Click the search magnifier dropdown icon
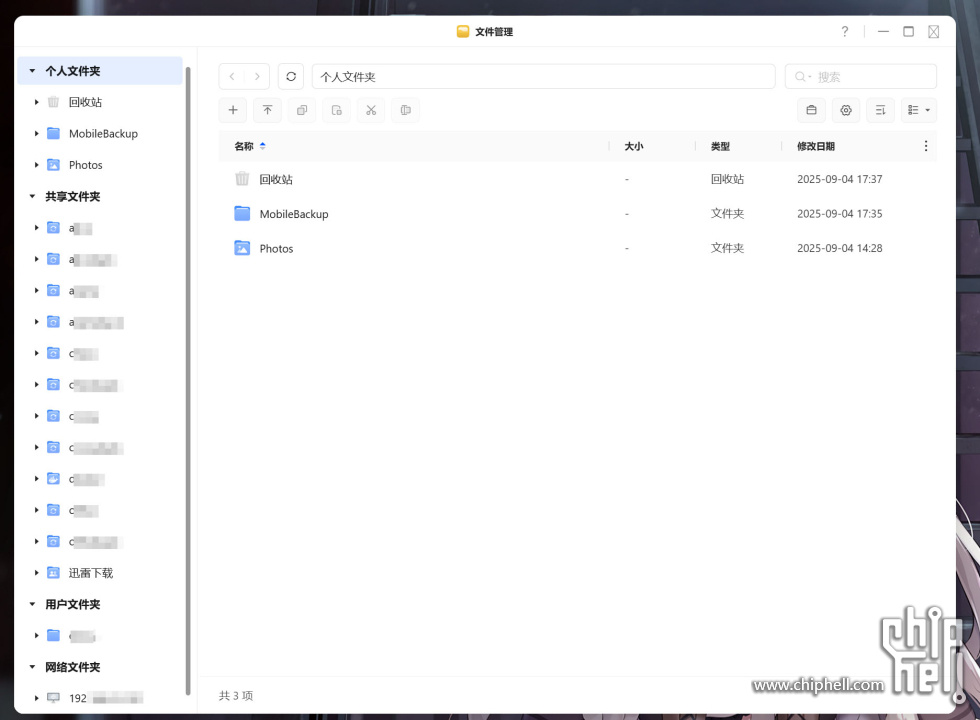980x720 pixels. click(x=802, y=77)
